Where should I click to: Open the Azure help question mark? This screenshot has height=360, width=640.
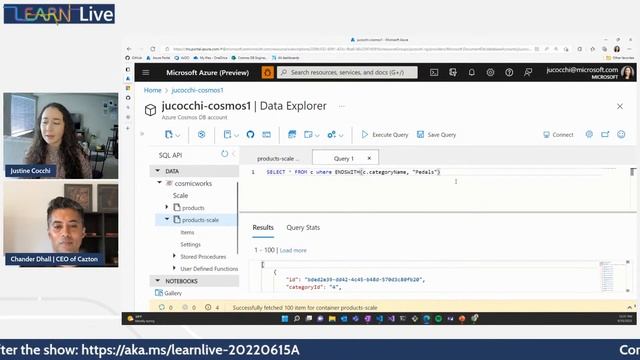click(509, 73)
